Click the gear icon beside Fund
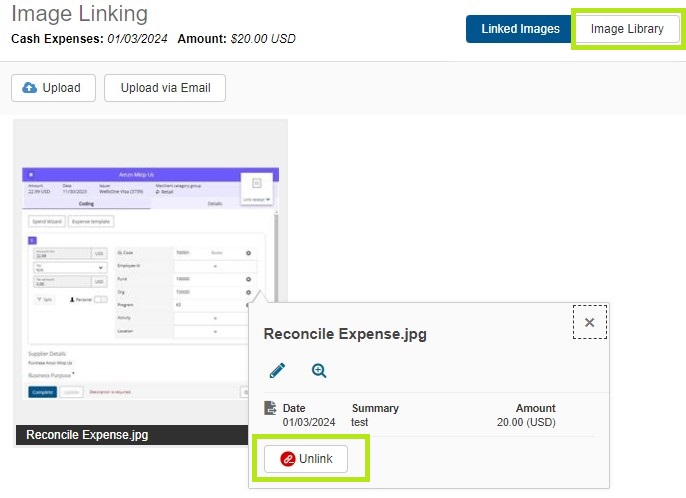This screenshot has height=498, width=686. point(248,281)
